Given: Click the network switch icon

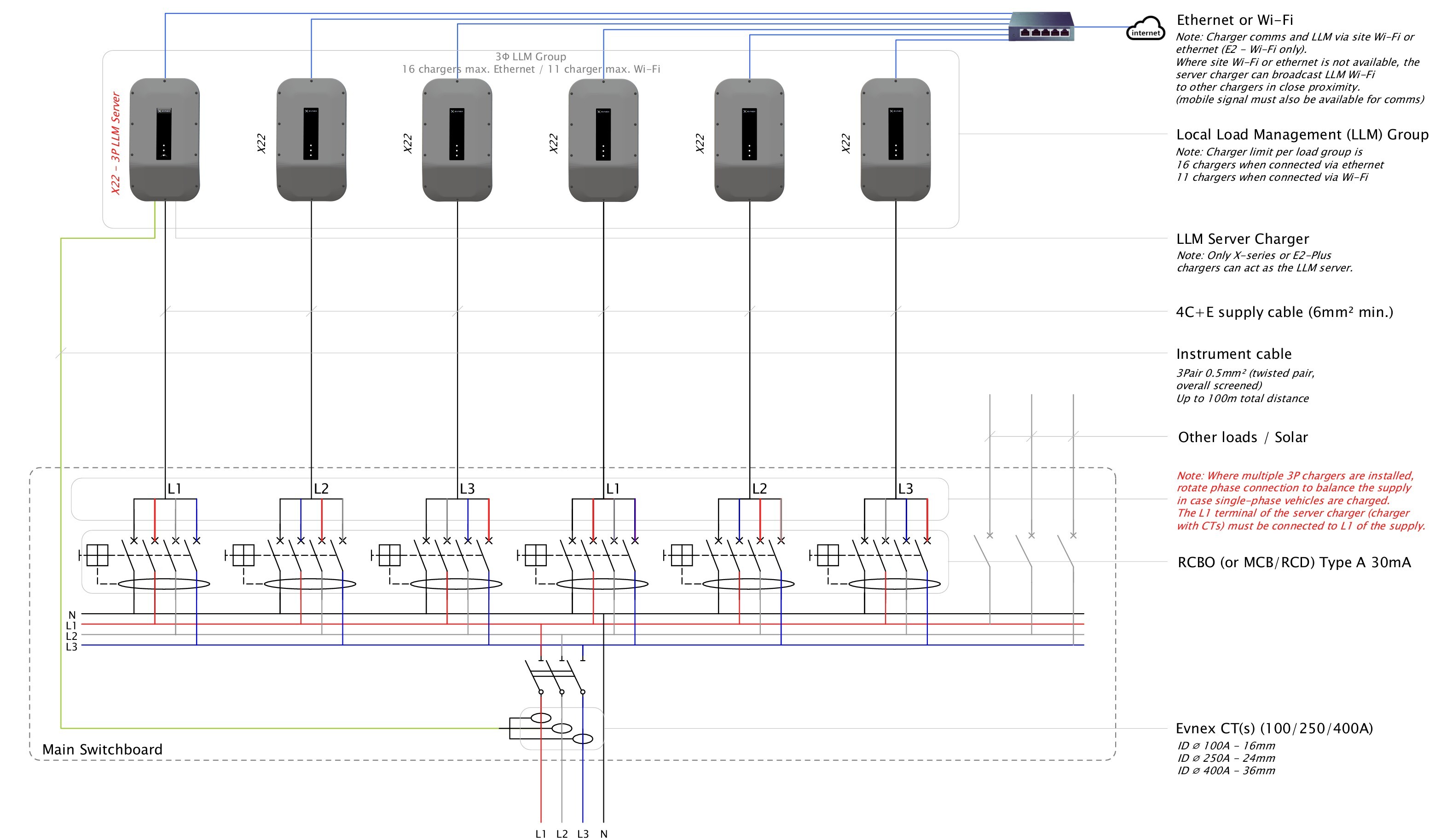Looking at the screenshot, I should click(x=1042, y=26).
